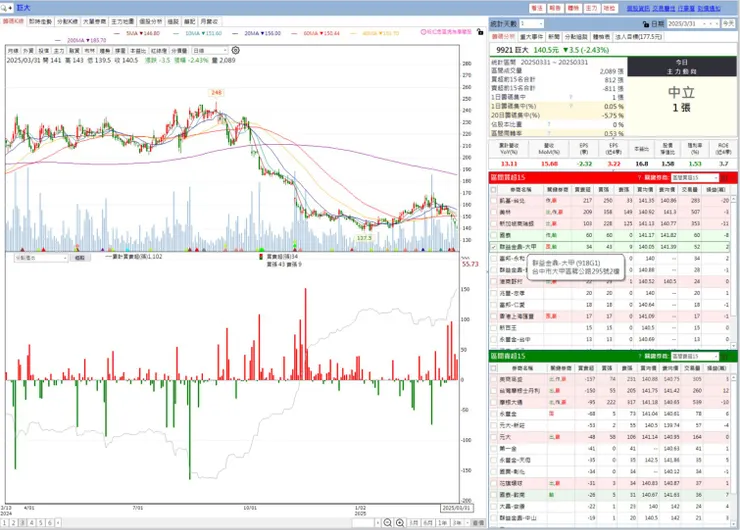Click the 60MA legend line marker

click(294, 34)
